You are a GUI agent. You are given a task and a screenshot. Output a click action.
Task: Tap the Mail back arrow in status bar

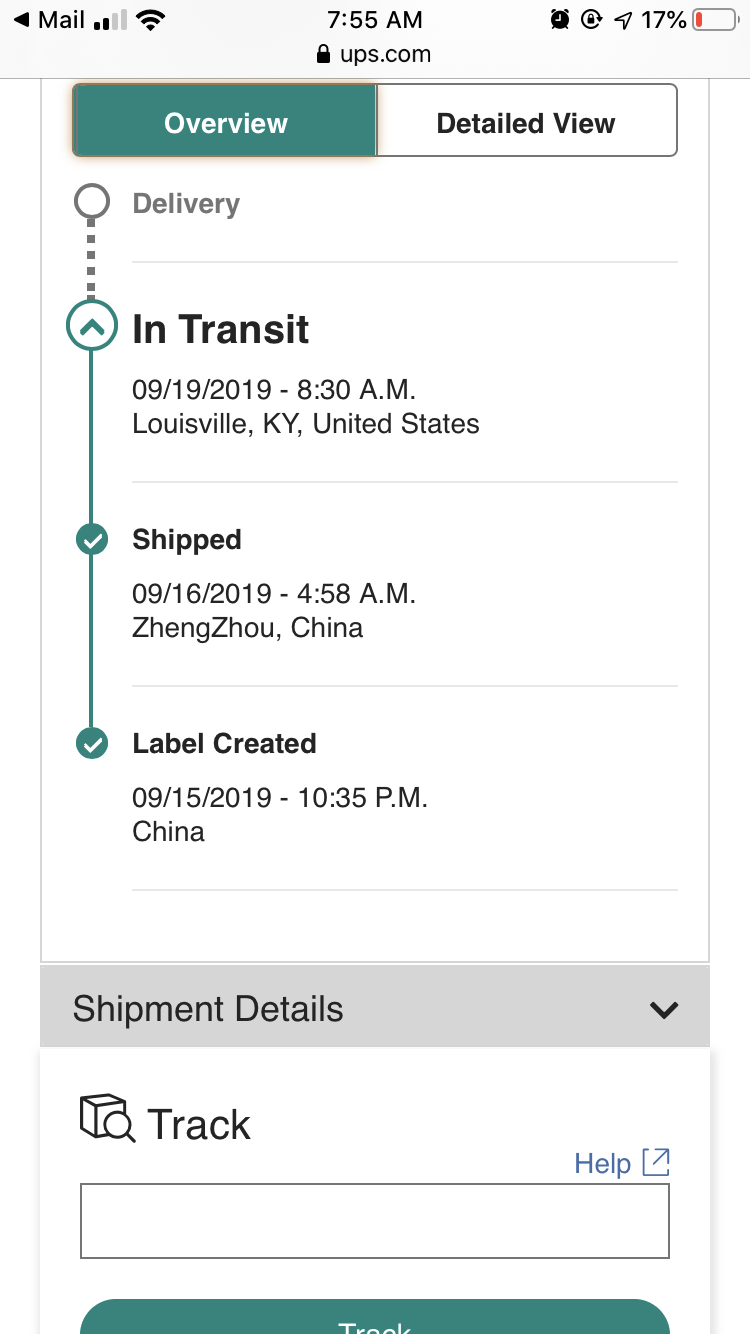(21, 20)
